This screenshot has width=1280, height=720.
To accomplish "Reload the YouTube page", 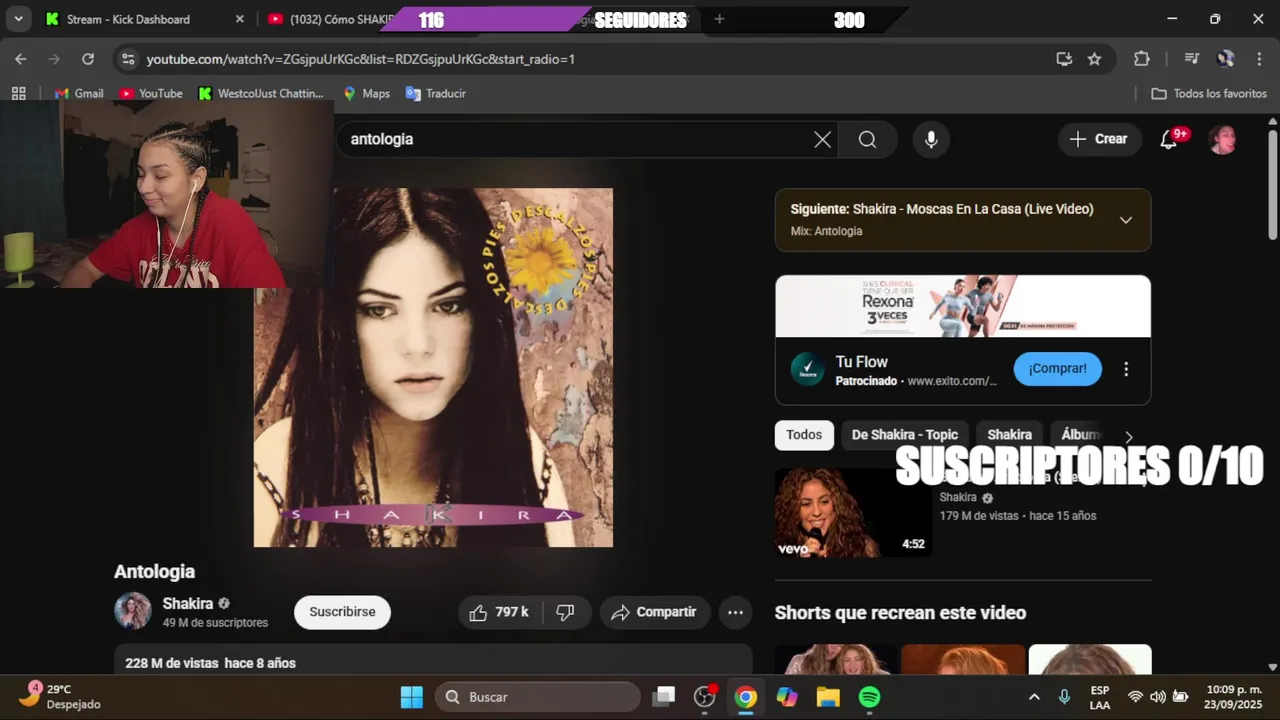I will click(88, 59).
